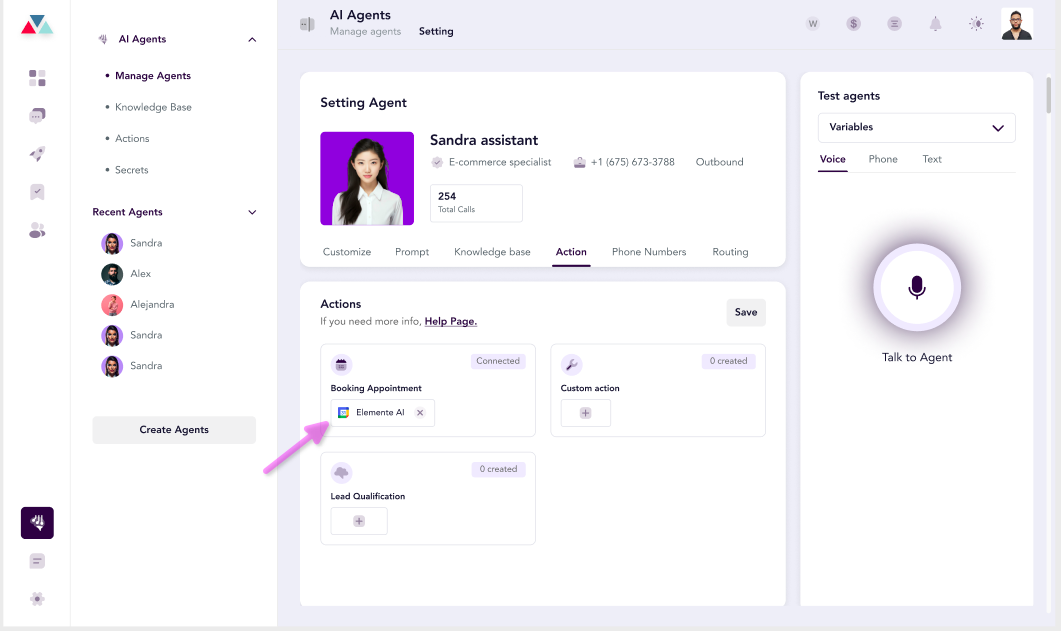Open the first Sandra recent agent
Viewport: 1061px width, 631px height.
point(132,243)
